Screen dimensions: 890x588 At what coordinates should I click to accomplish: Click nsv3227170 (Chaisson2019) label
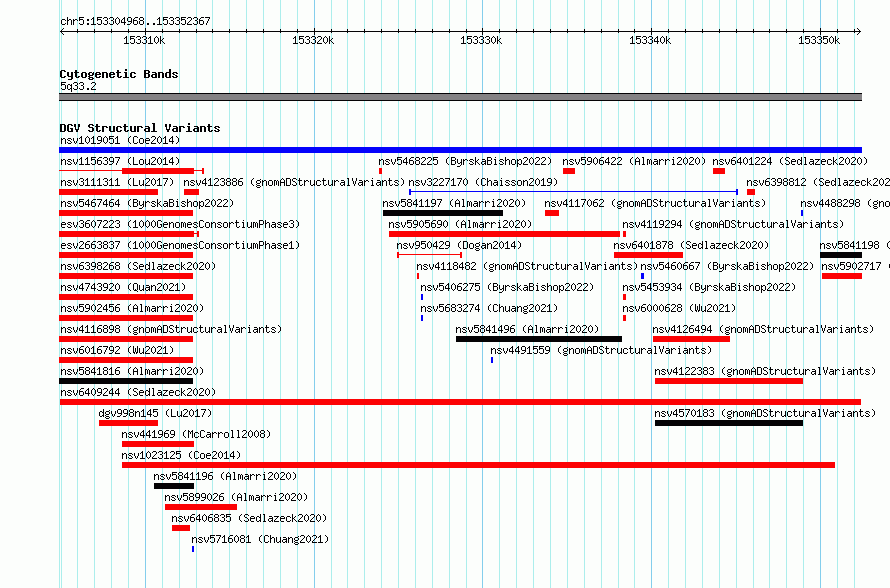coord(483,182)
